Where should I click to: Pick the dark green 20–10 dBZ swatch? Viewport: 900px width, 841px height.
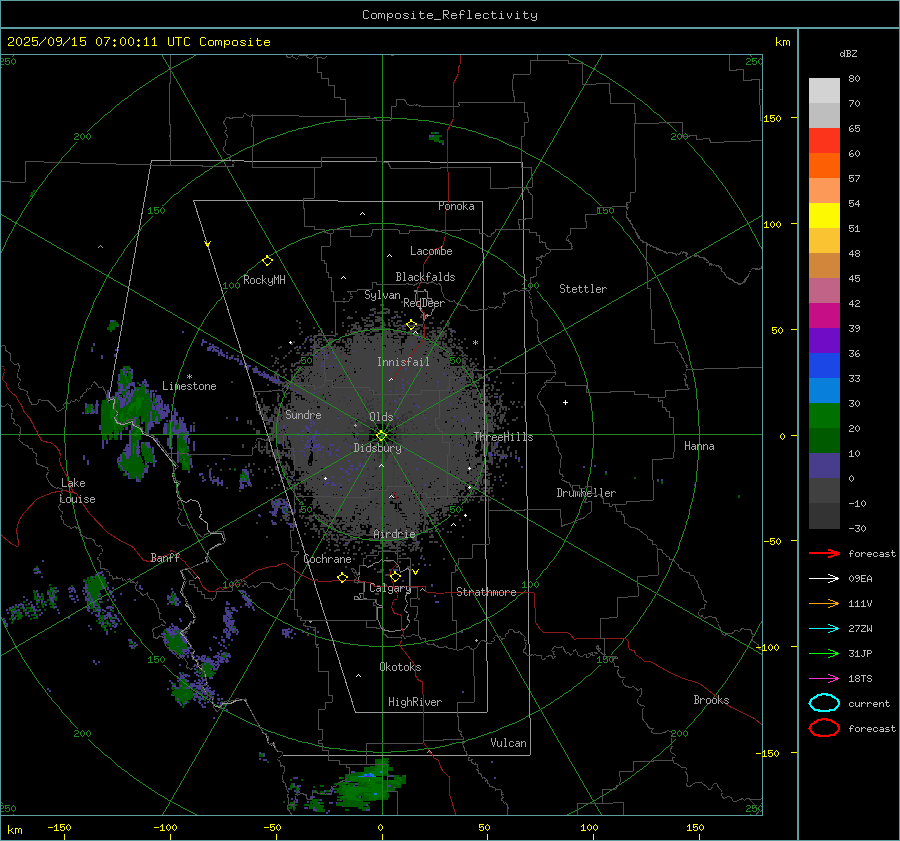[824, 441]
